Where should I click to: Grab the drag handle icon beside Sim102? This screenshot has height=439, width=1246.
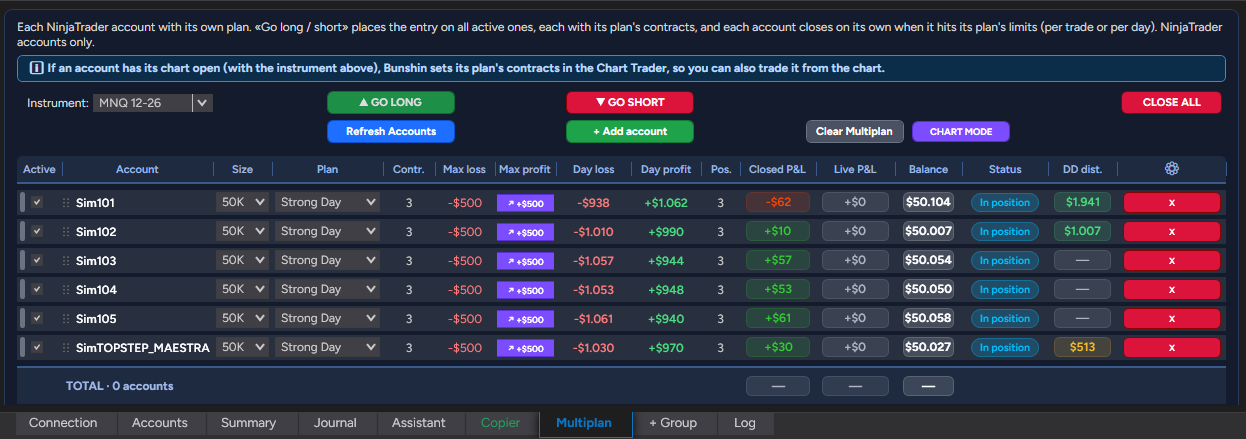(x=67, y=231)
